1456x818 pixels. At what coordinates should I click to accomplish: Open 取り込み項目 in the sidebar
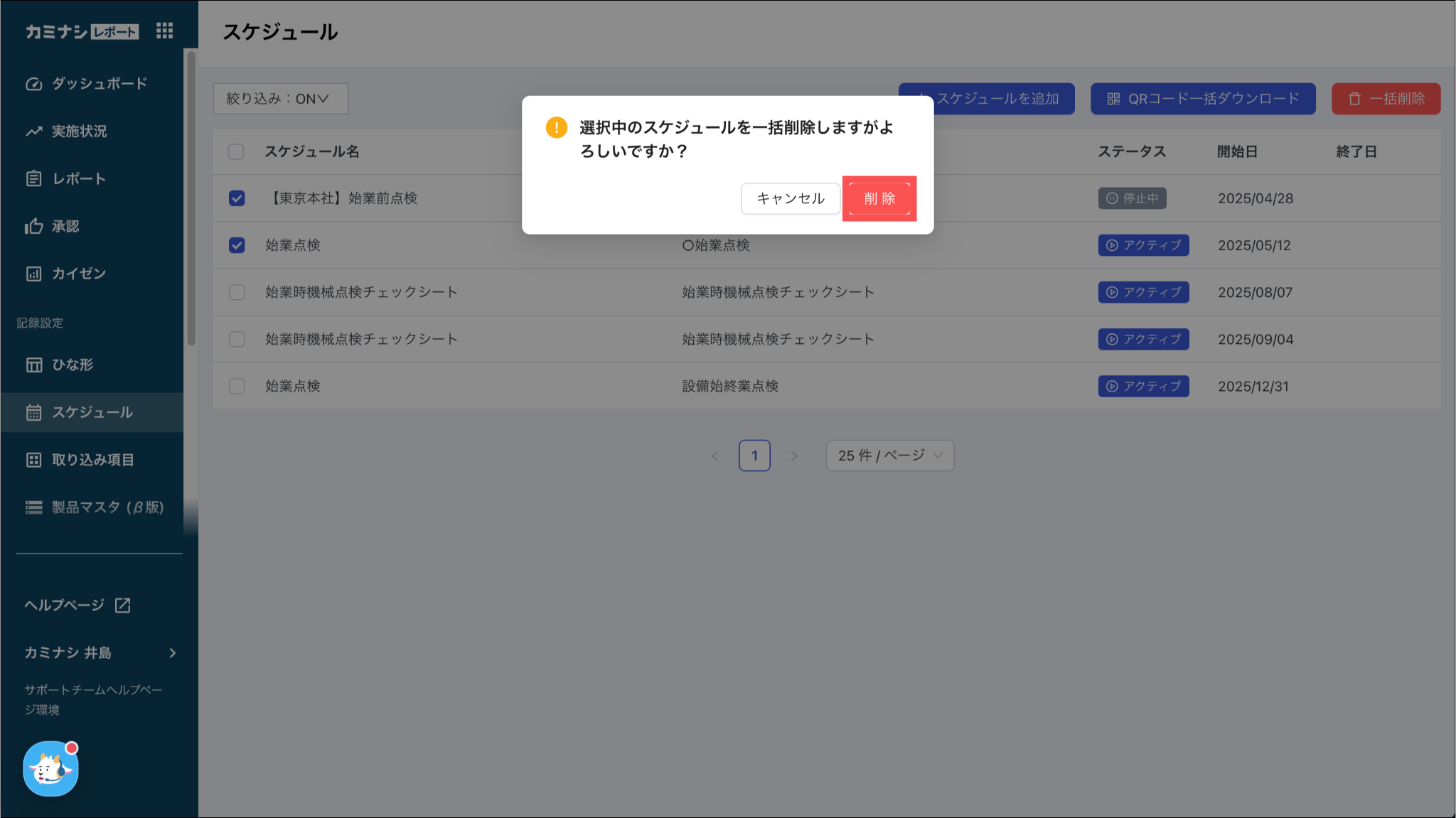pos(92,460)
